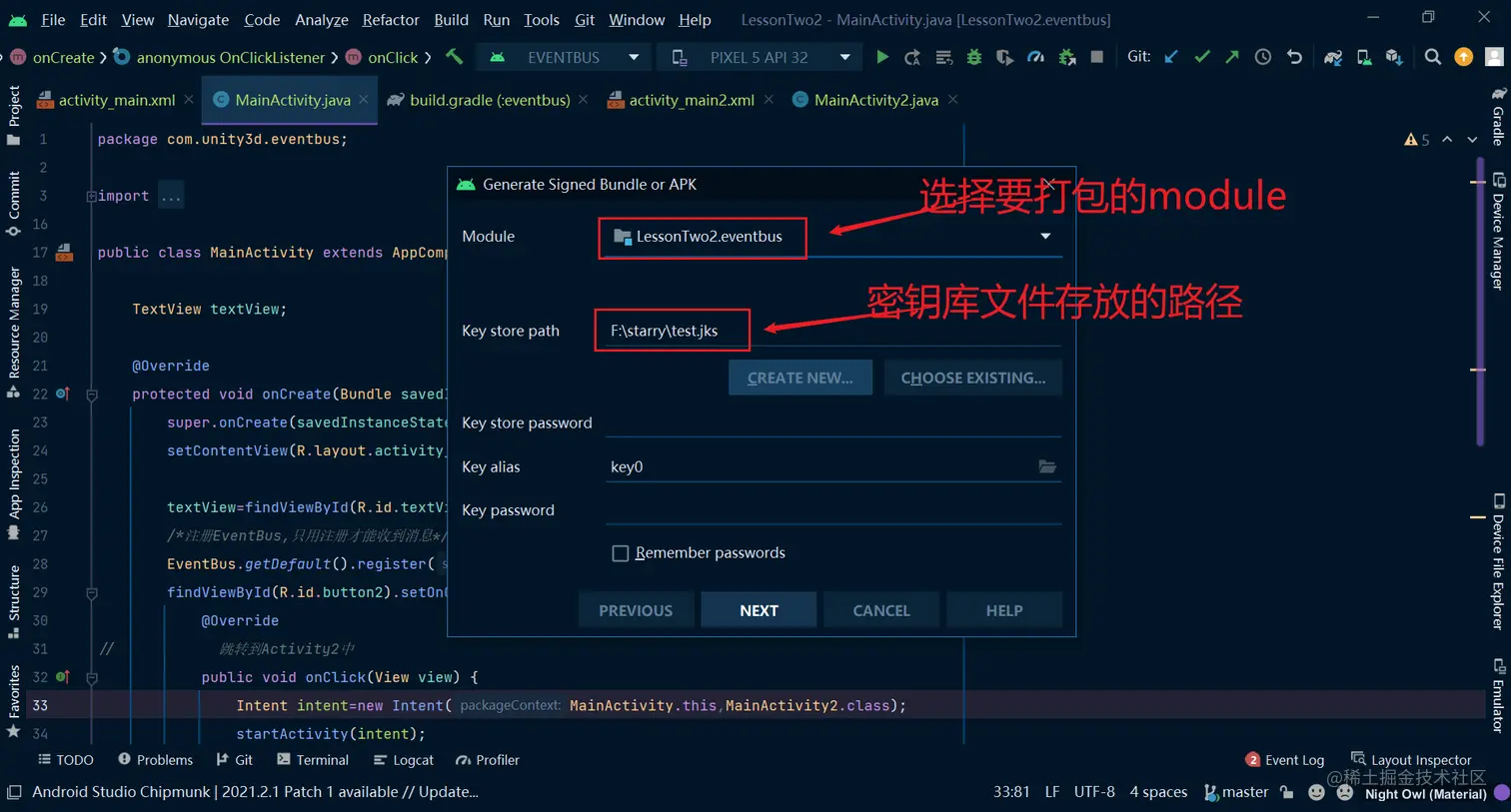Sync project with Gradle files
Image resolution: width=1511 pixels, height=812 pixels.
coord(1333,57)
